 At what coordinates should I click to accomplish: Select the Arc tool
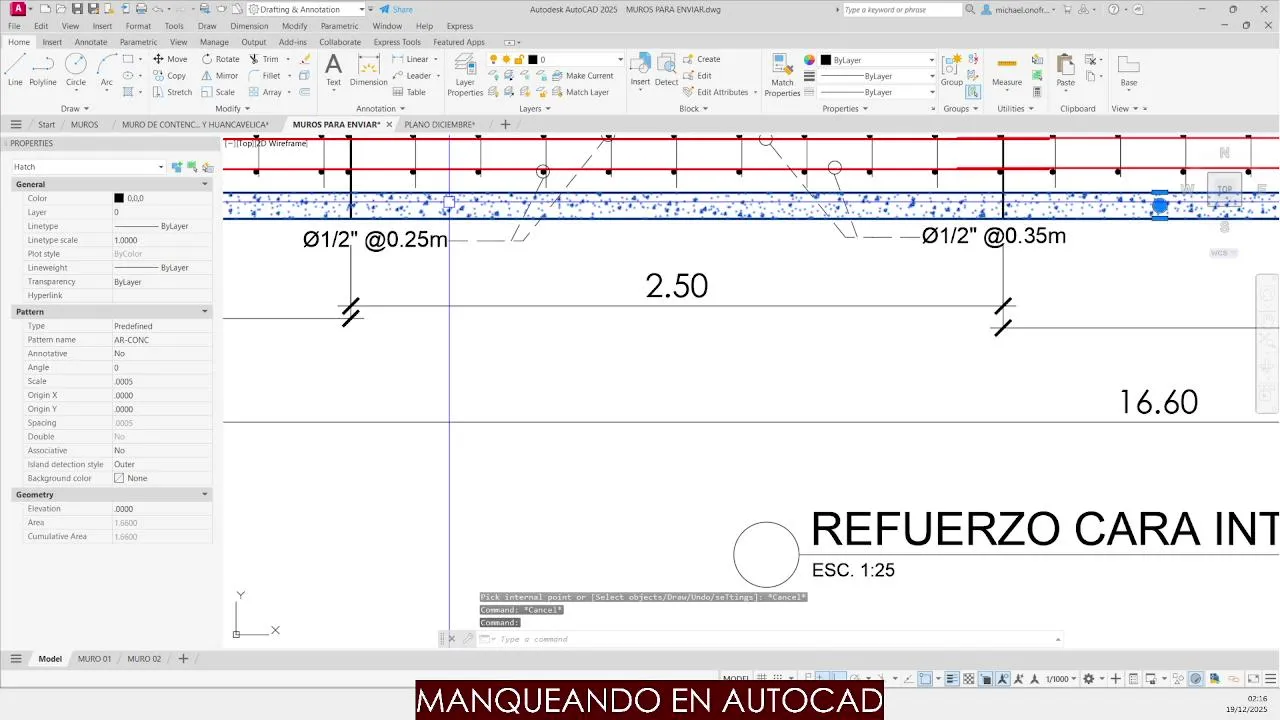coord(107,69)
